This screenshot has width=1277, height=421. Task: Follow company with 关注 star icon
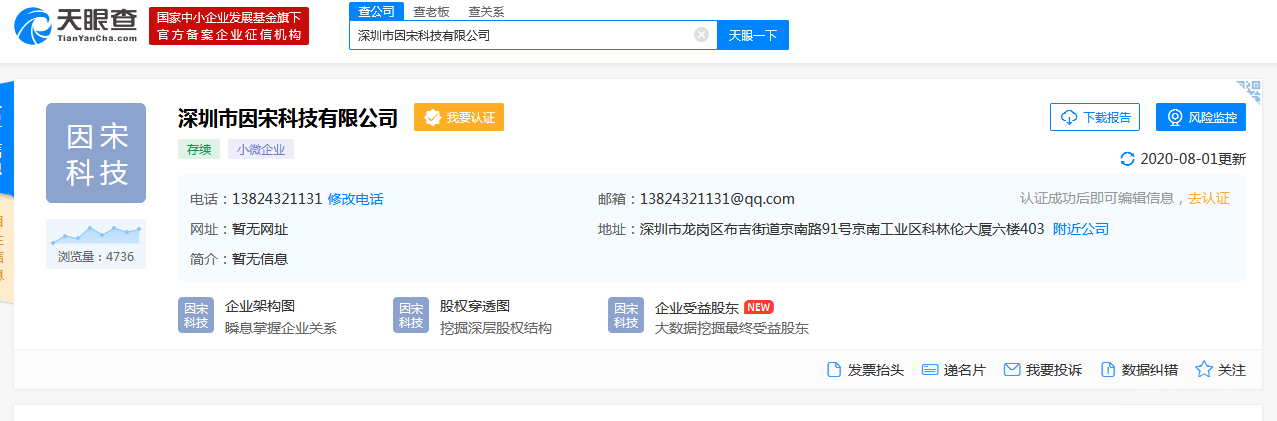[x=1204, y=370]
